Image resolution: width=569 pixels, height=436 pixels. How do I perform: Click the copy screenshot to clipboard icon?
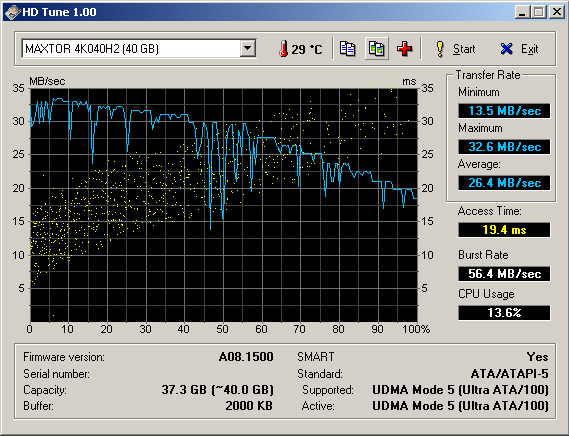click(376, 48)
